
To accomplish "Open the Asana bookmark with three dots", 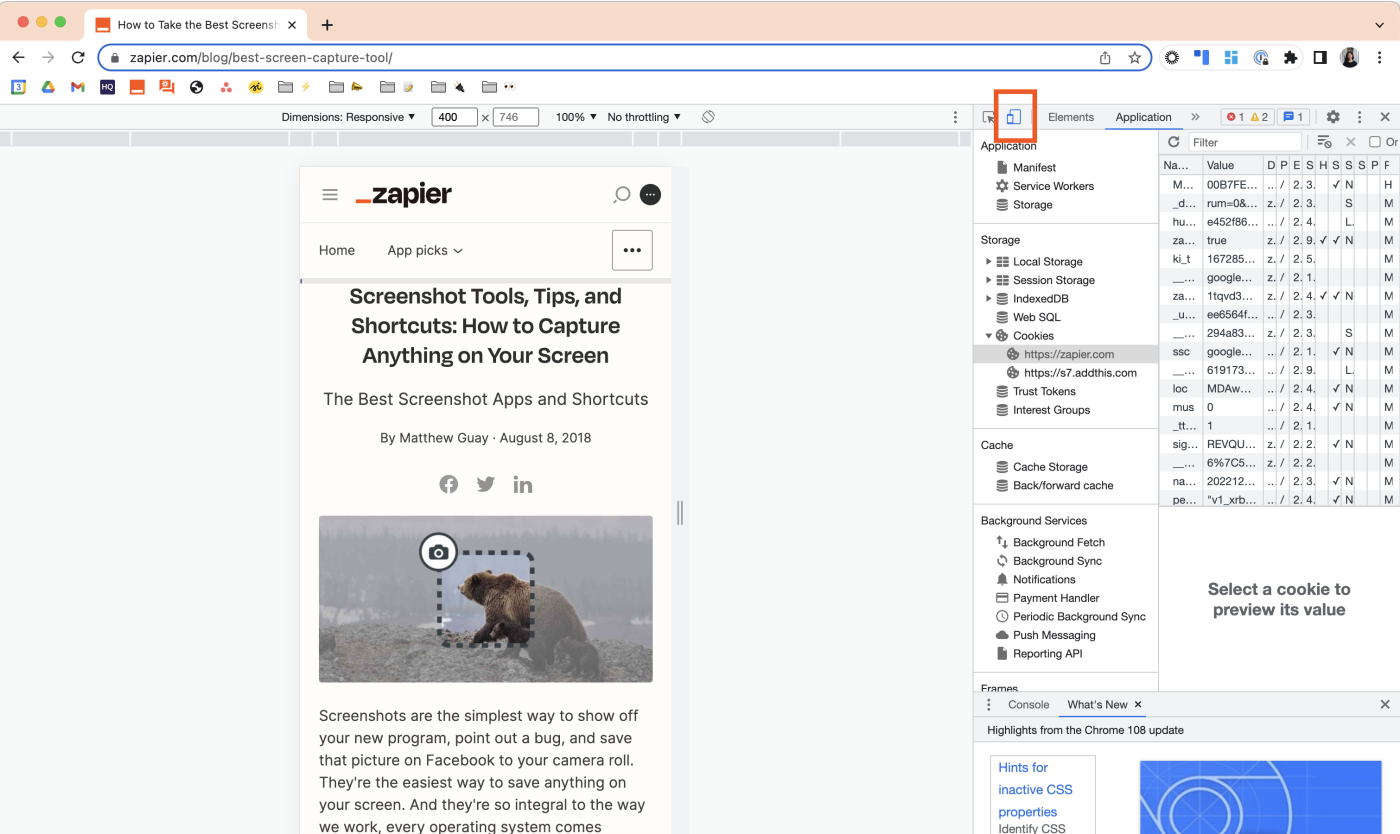I will tap(226, 87).
